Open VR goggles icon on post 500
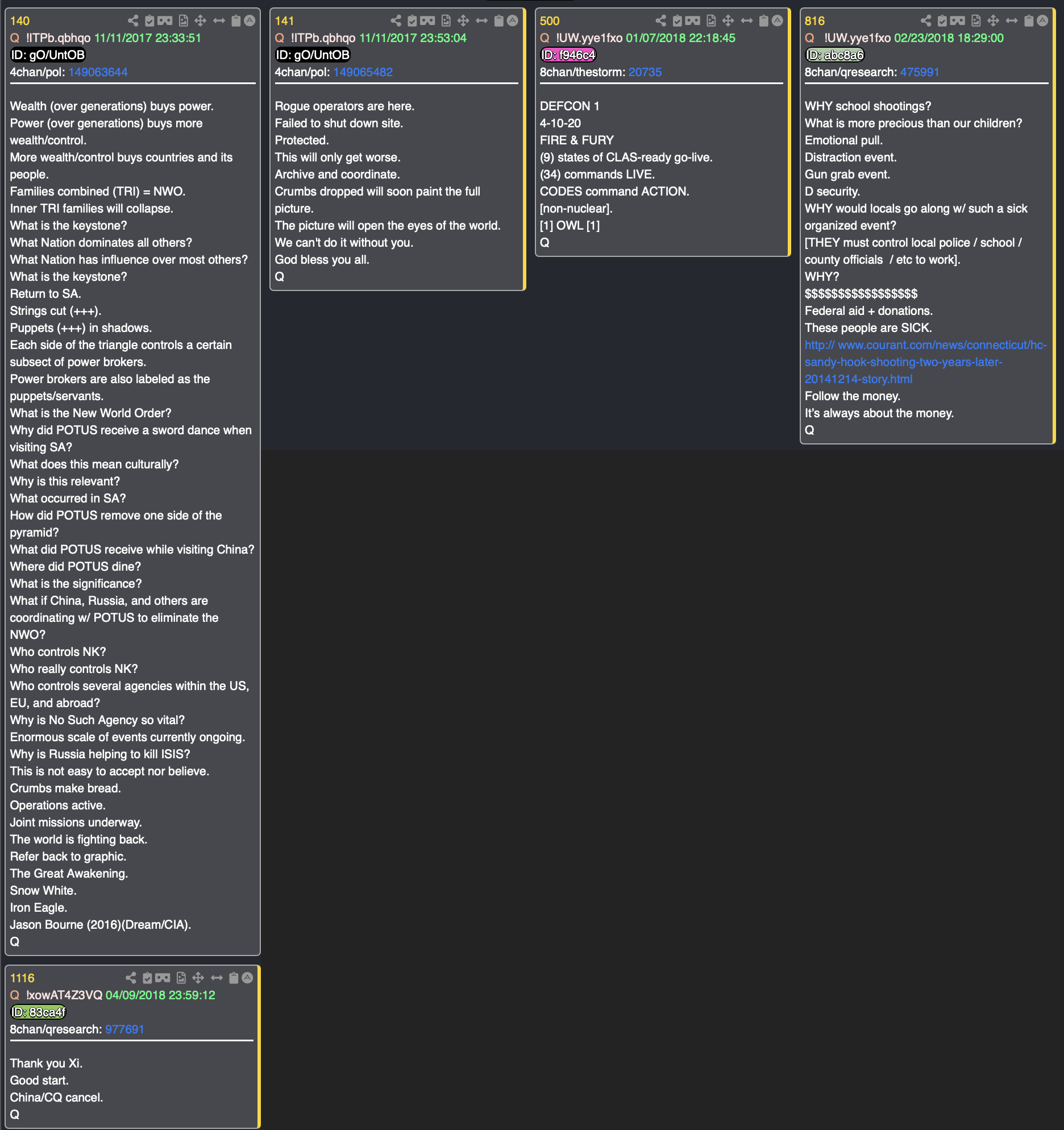This screenshot has width=1064, height=1130. point(693,21)
